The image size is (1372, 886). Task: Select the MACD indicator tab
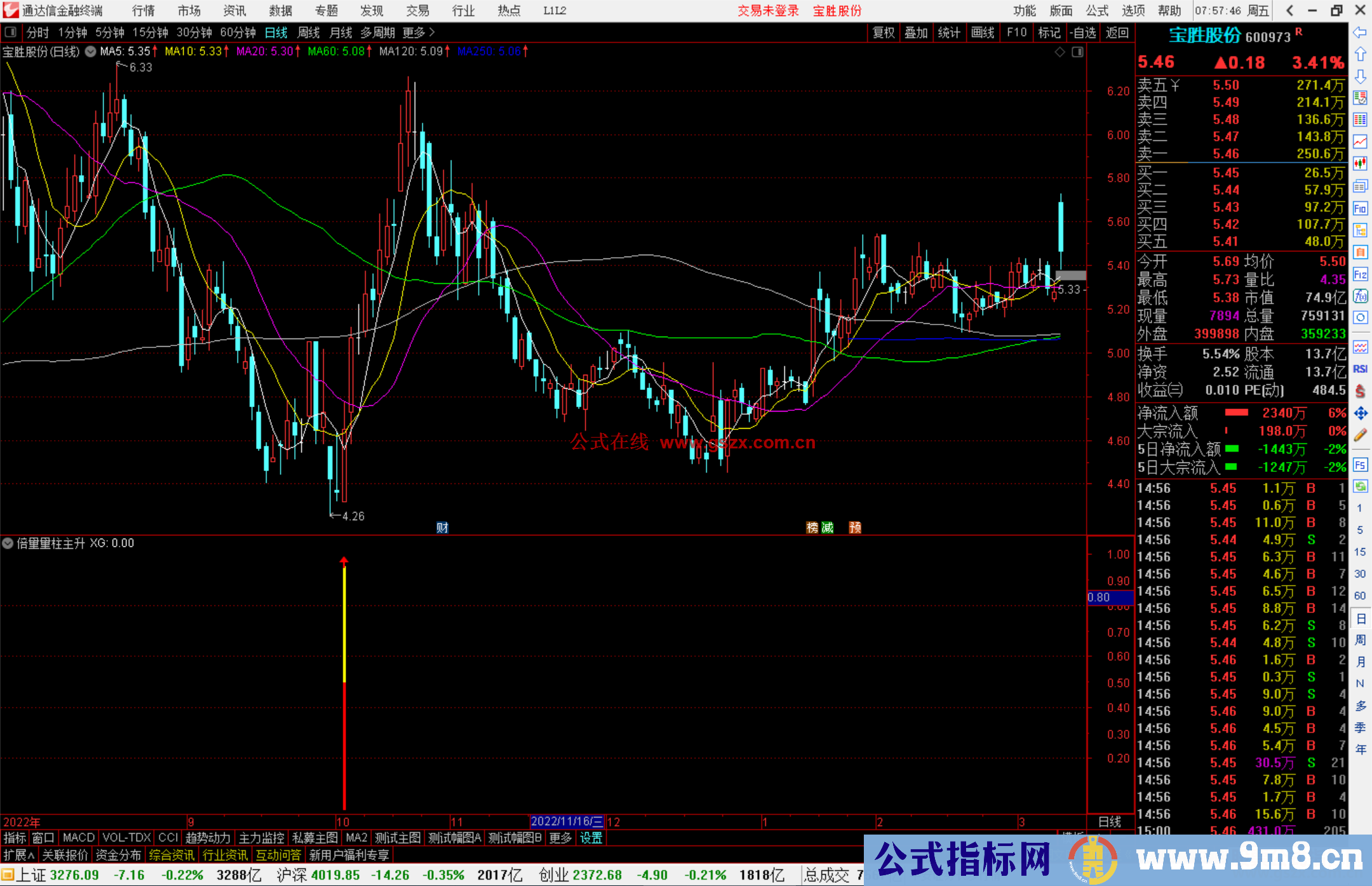pos(79,838)
